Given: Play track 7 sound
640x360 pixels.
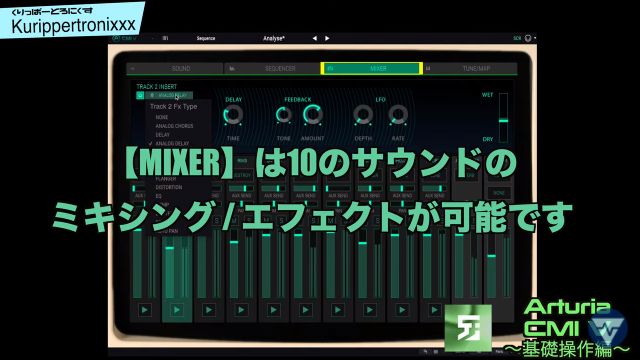Looking at the screenshot, I should pos(338,310).
